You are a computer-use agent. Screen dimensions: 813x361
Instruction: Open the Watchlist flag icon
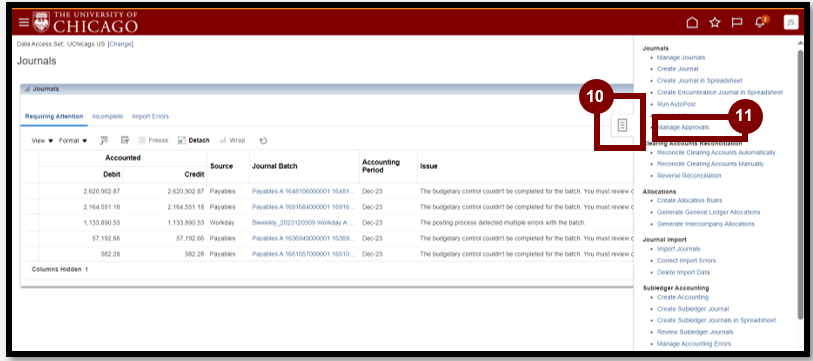[x=737, y=22]
